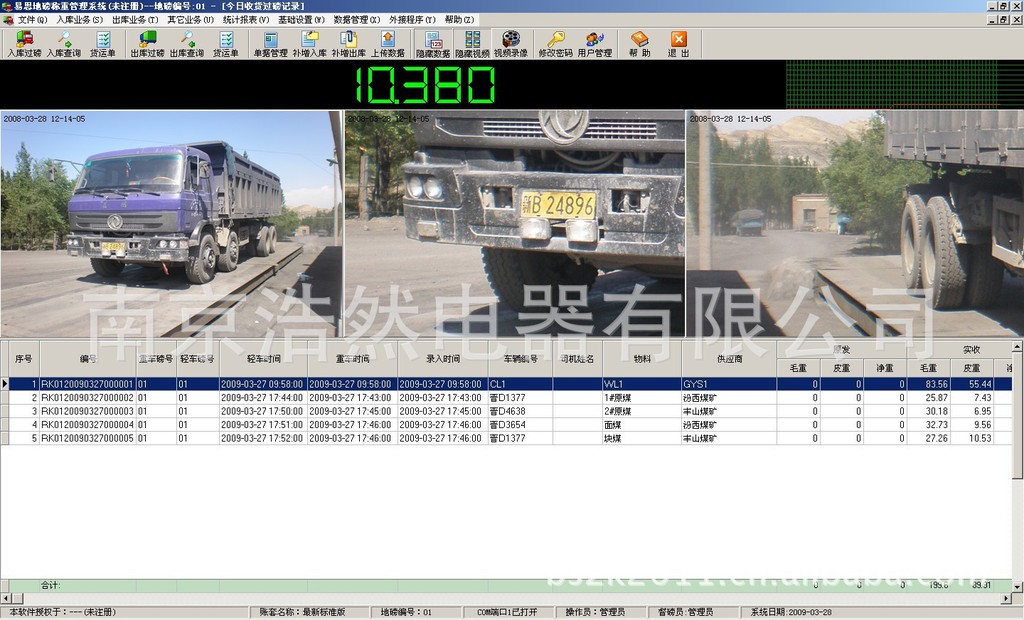
Task: Expand the 基础设置 menu
Action: (301, 20)
